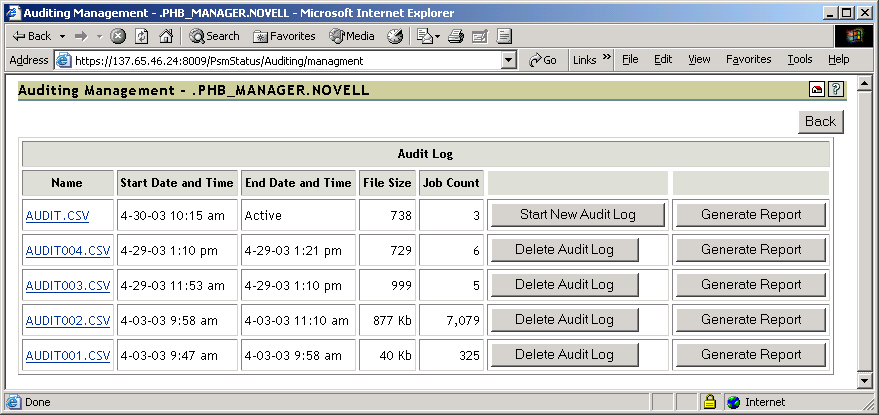Click the Print toolbar icon
Viewport: 879px width, 415px height.
456,36
